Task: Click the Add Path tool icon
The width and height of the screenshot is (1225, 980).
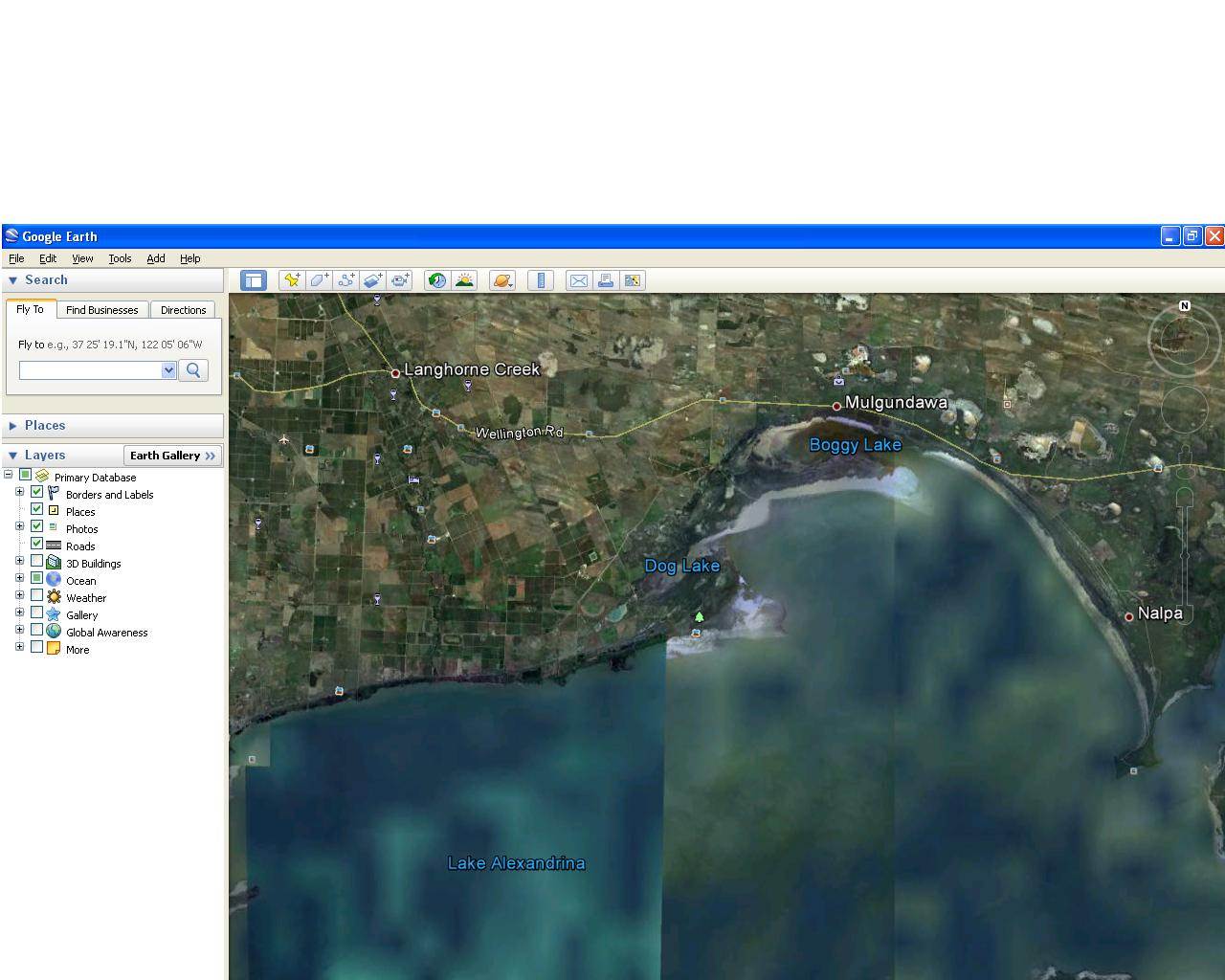Action: 345,280
